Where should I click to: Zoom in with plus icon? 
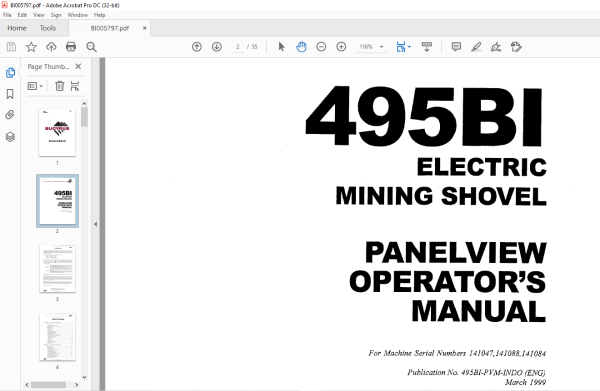point(341,47)
